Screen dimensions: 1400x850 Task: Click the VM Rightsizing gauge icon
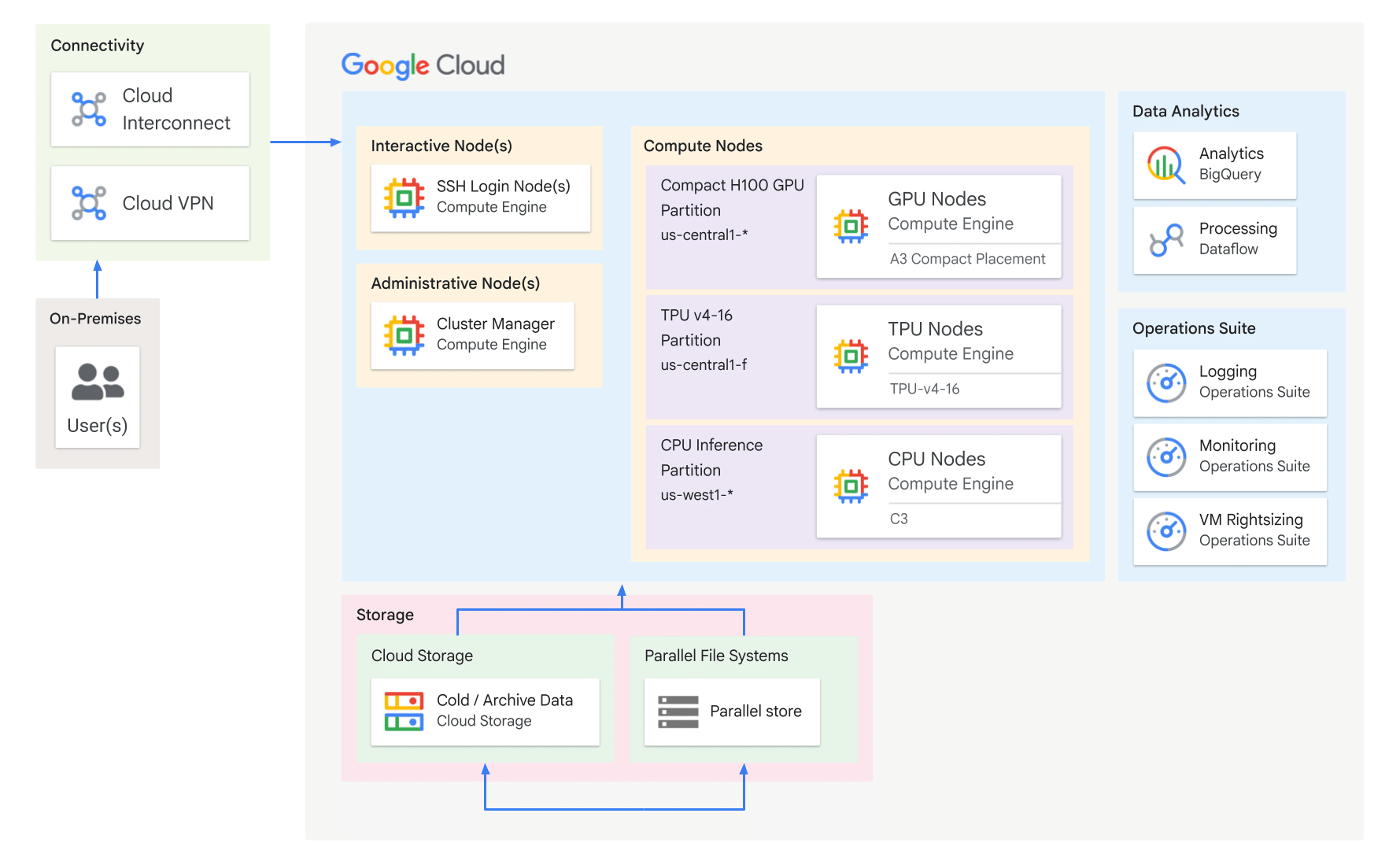click(x=1166, y=531)
